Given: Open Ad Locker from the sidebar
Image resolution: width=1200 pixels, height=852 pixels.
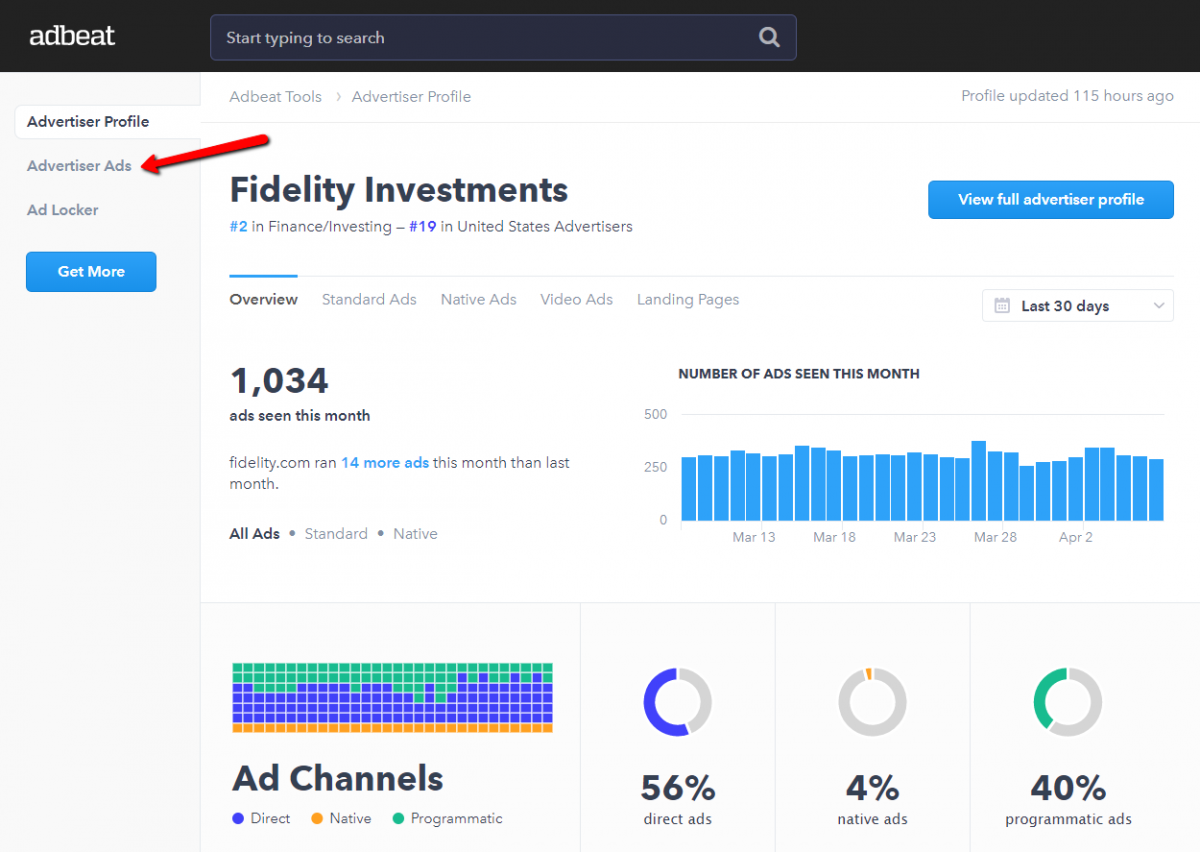Looking at the screenshot, I should pos(62,210).
